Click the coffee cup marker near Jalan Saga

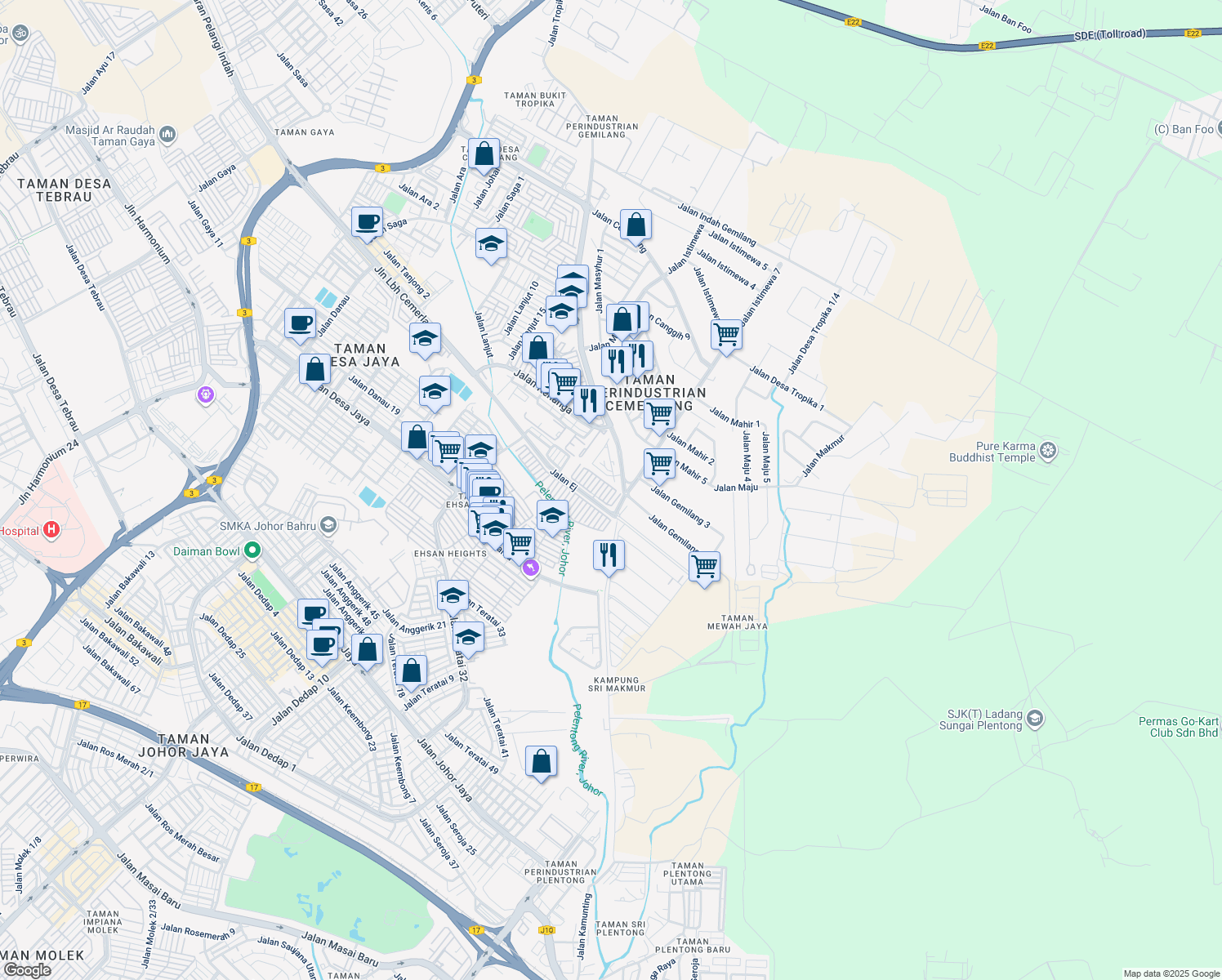[368, 222]
